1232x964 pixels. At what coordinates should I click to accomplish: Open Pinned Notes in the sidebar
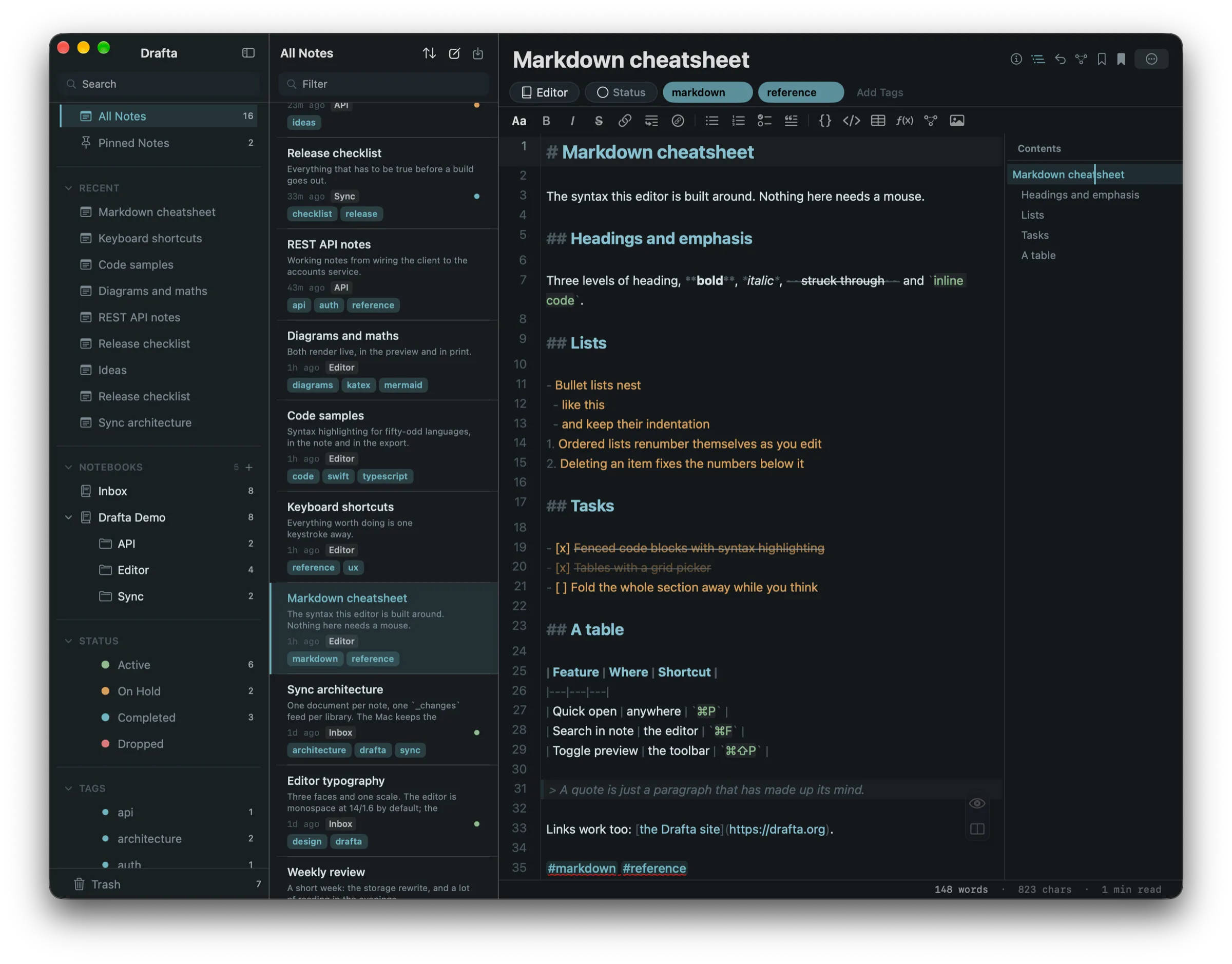159,143
